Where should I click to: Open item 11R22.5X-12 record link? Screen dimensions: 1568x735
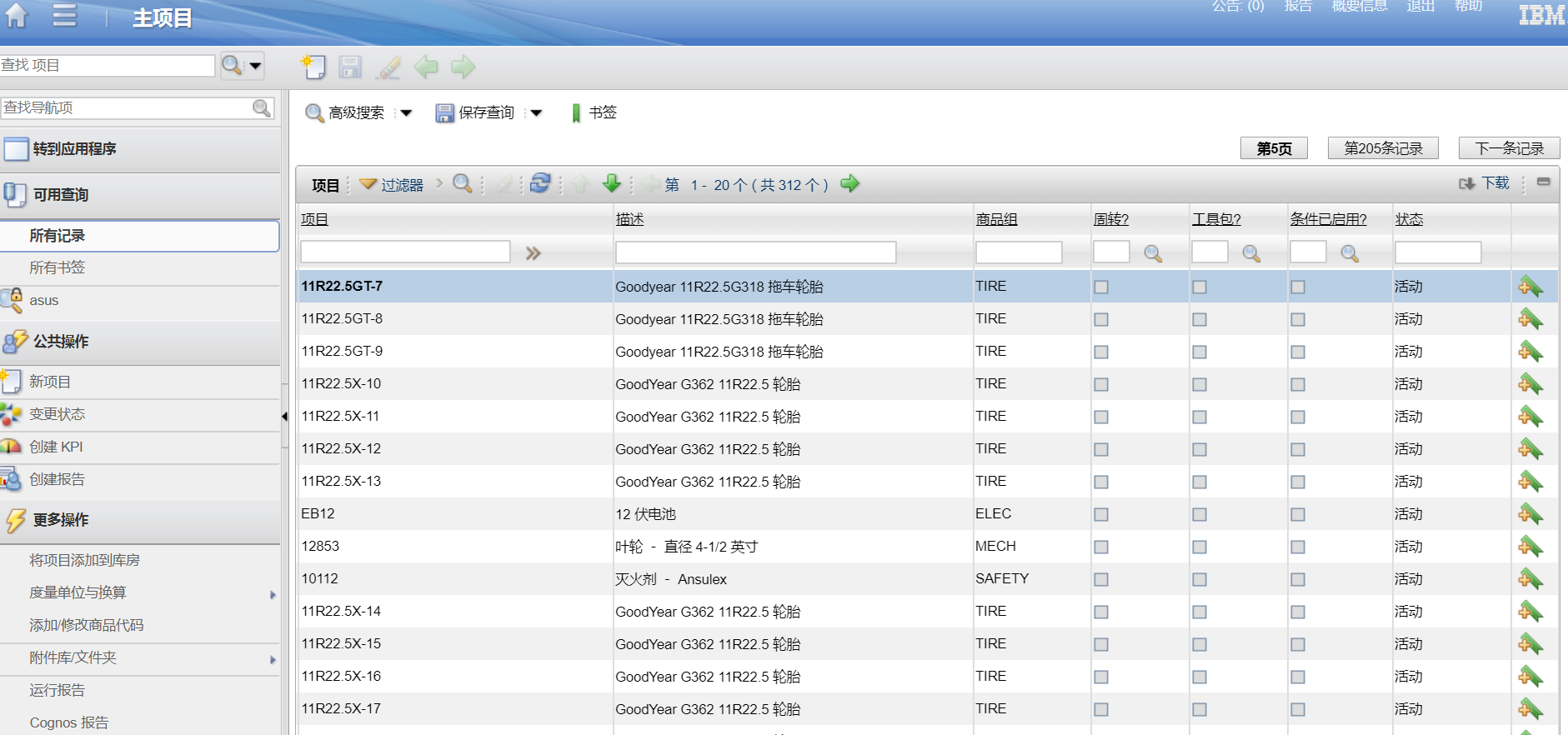341,448
